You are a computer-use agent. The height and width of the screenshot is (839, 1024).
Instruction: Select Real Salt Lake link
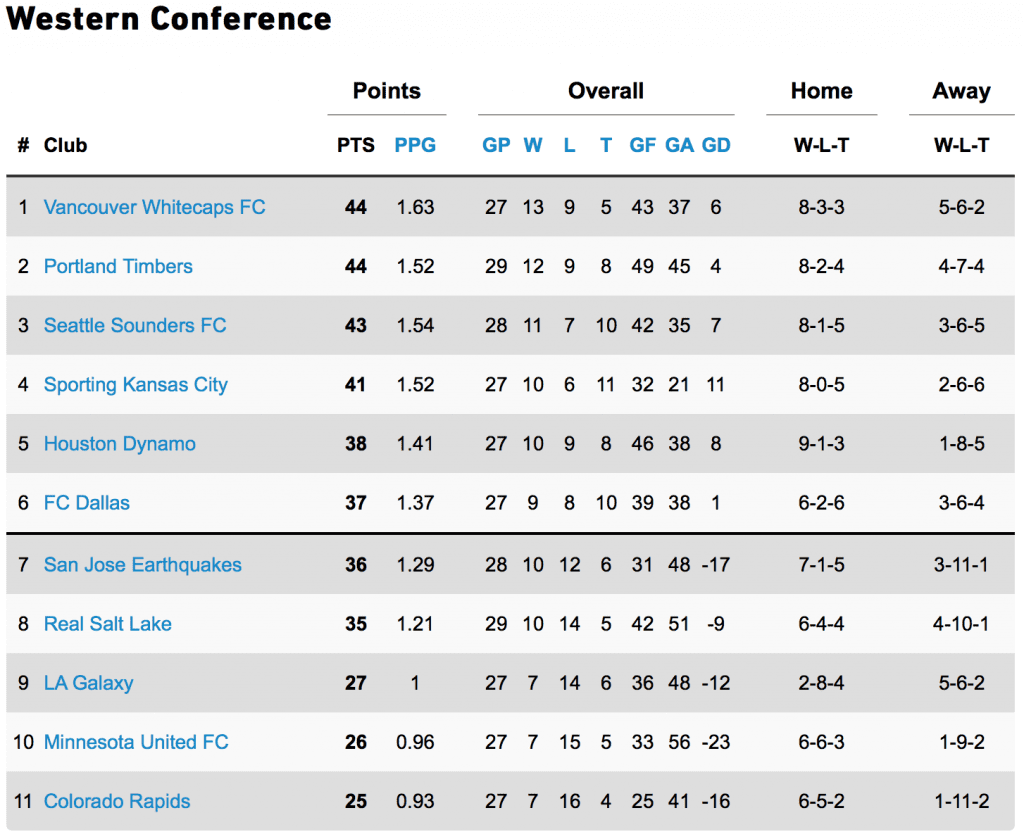tap(108, 624)
